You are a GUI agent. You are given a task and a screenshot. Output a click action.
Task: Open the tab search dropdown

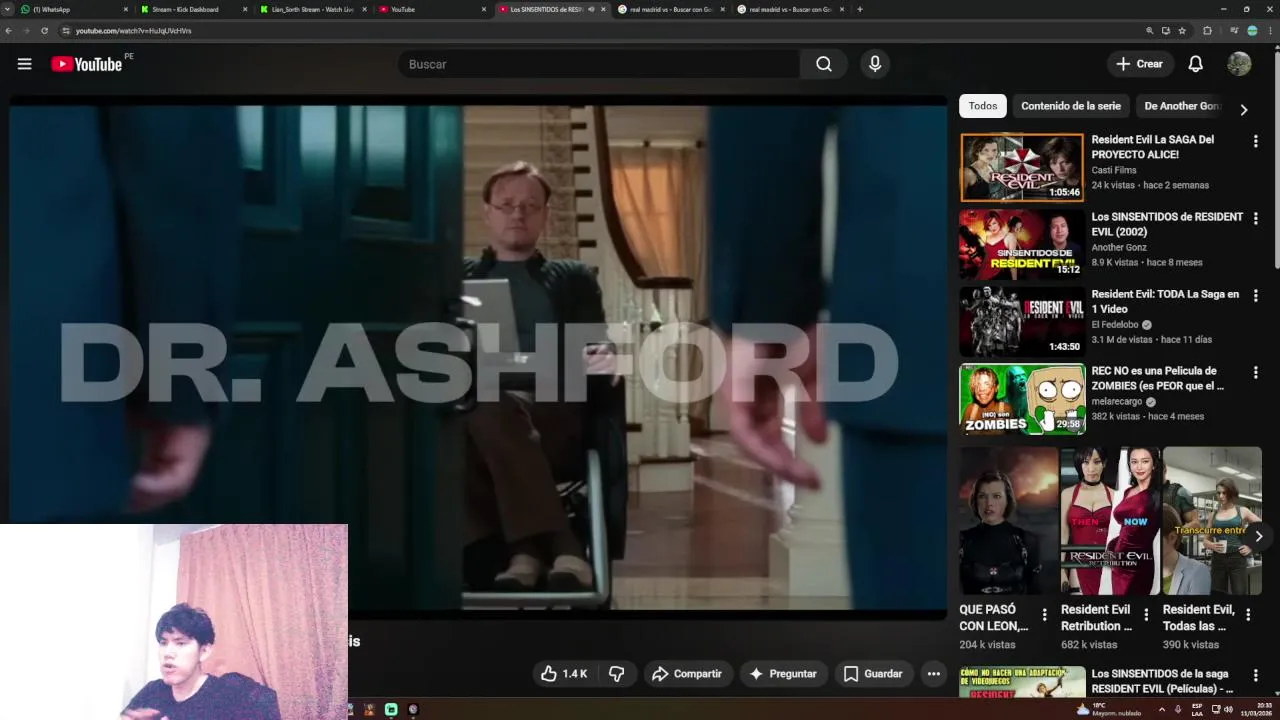pyautogui.click(x=8, y=9)
